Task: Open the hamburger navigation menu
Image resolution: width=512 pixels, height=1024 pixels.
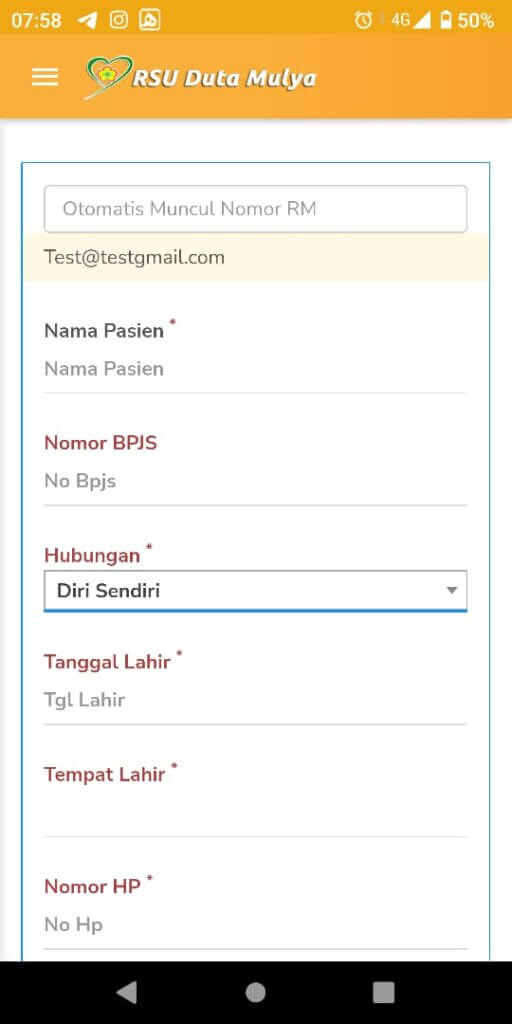Action: click(x=44, y=77)
